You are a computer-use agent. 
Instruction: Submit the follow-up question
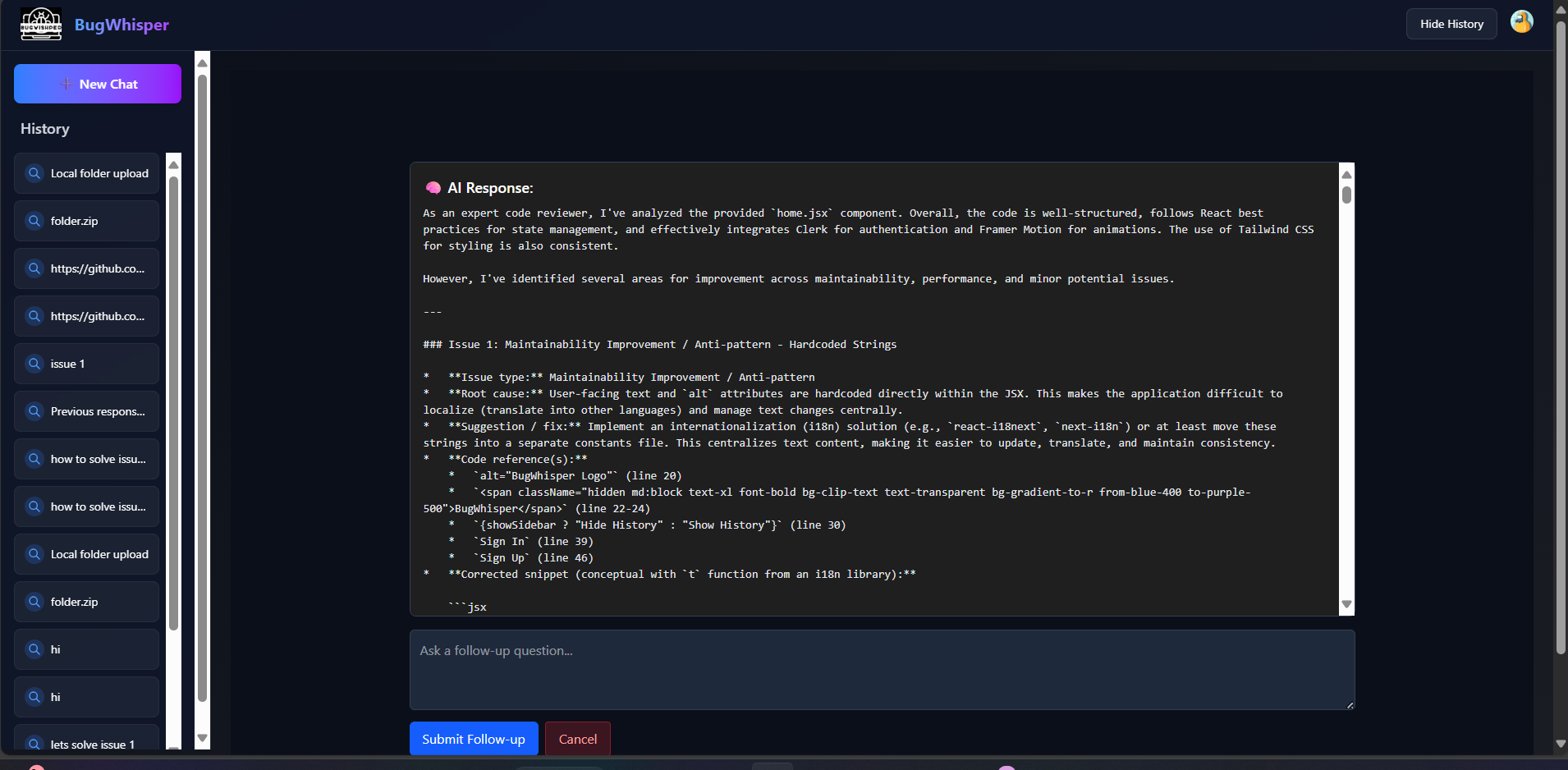click(474, 739)
